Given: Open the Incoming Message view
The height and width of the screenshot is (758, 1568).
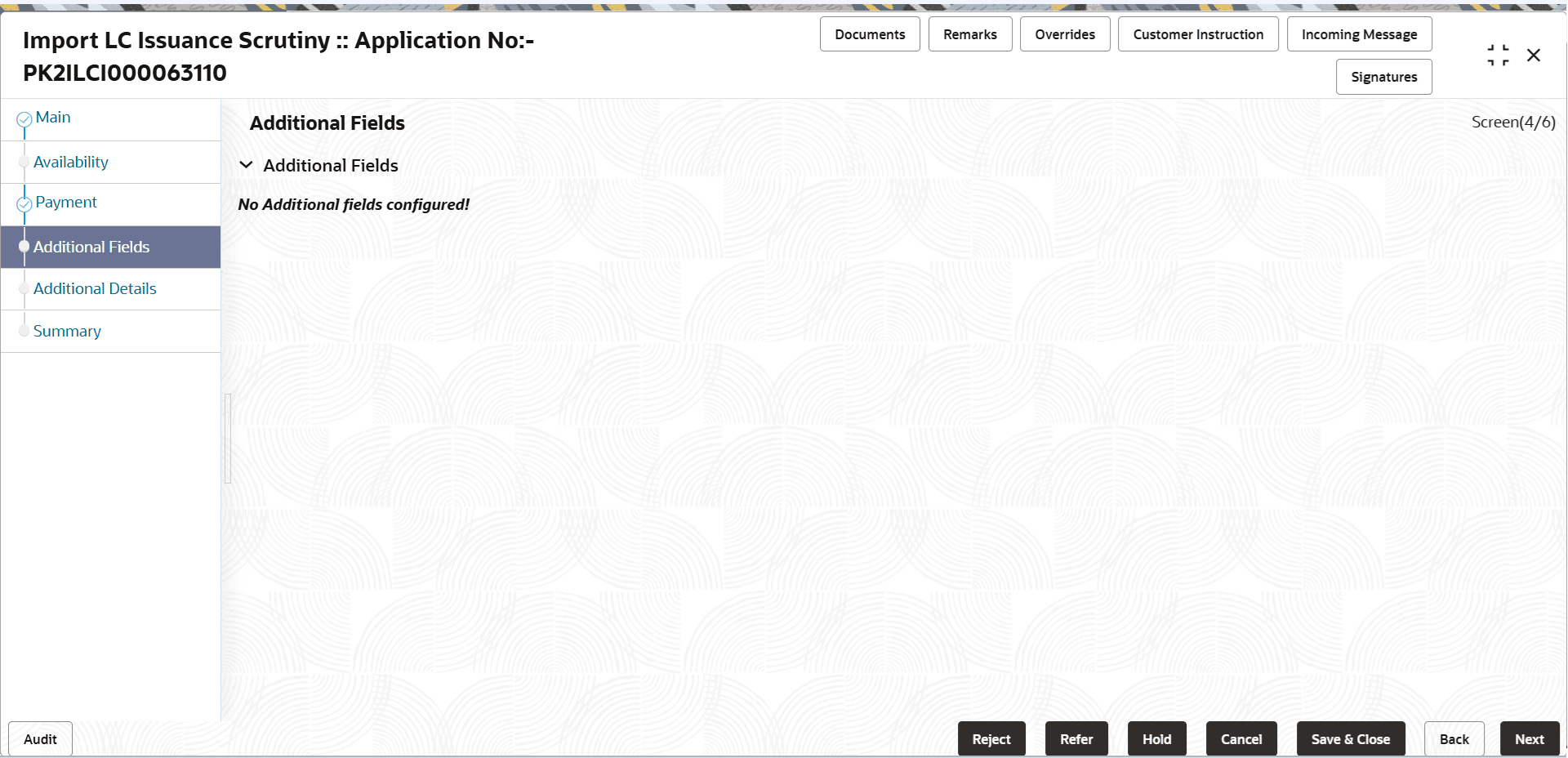Looking at the screenshot, I should 1359,33.
